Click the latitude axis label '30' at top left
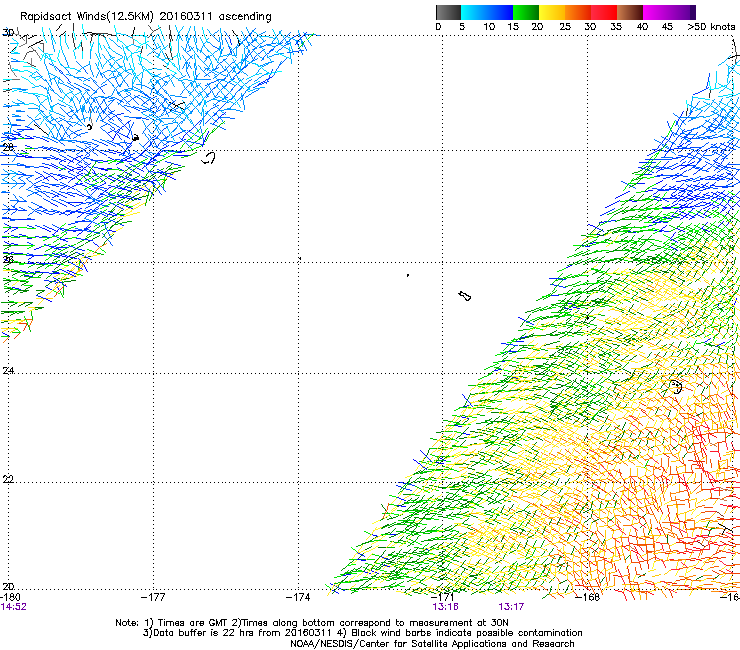Screen dimensions: 740x650 coord(8,33)
